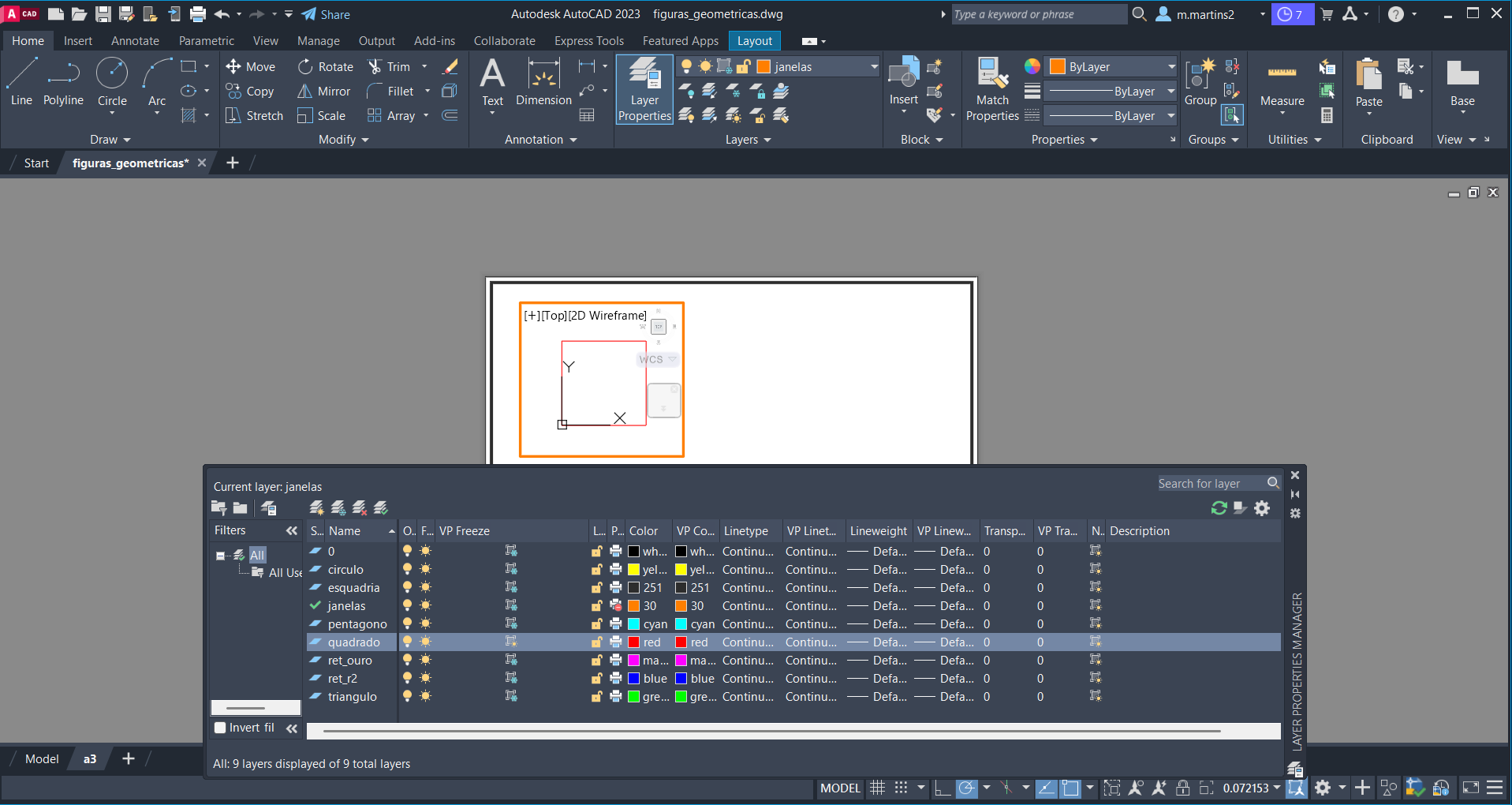Open the Layer Properties manager
Screen dimensions: 1512x805
(x=644, y=89)
